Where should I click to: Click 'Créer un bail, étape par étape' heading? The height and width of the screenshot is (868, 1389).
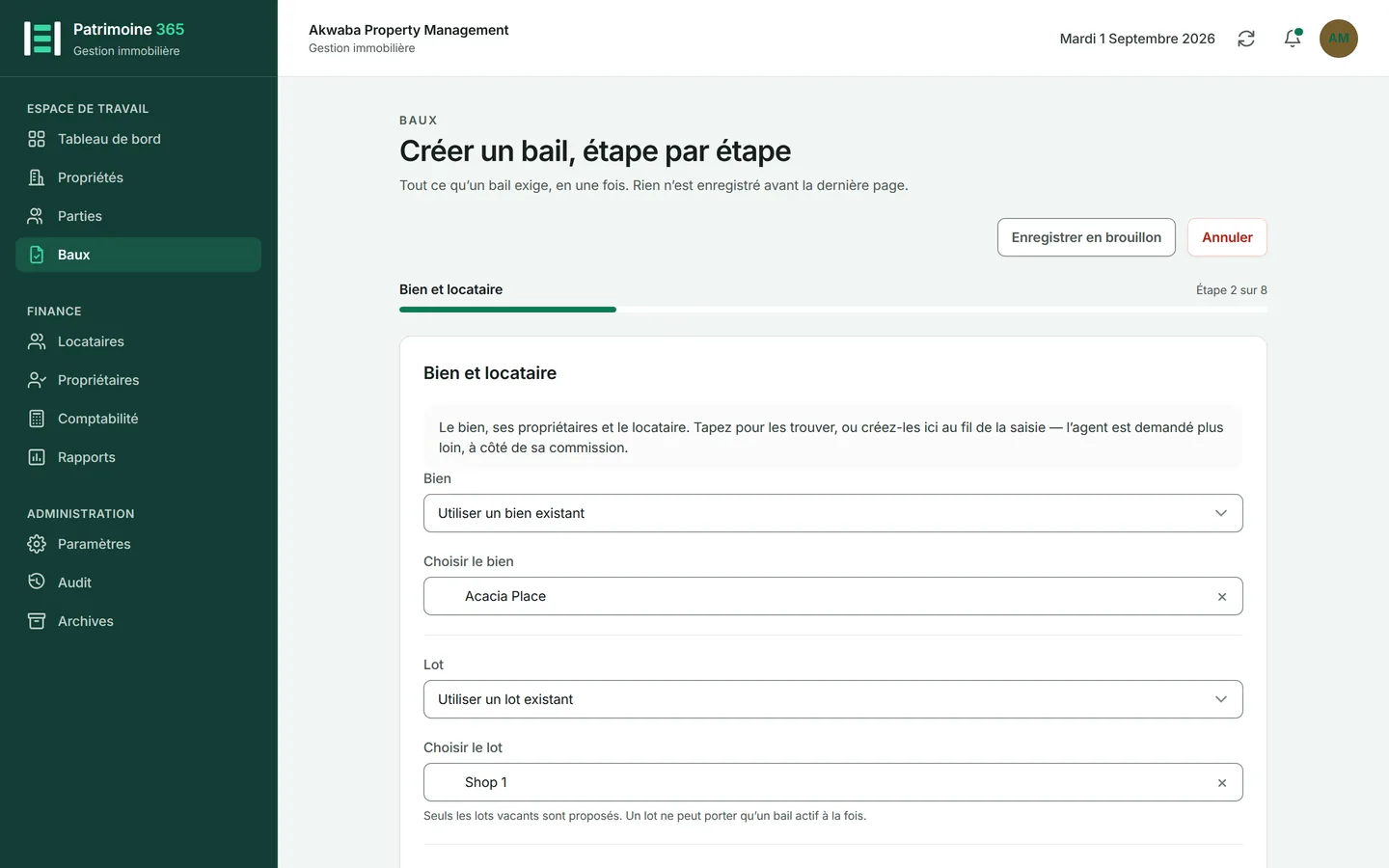click(595, 151)
